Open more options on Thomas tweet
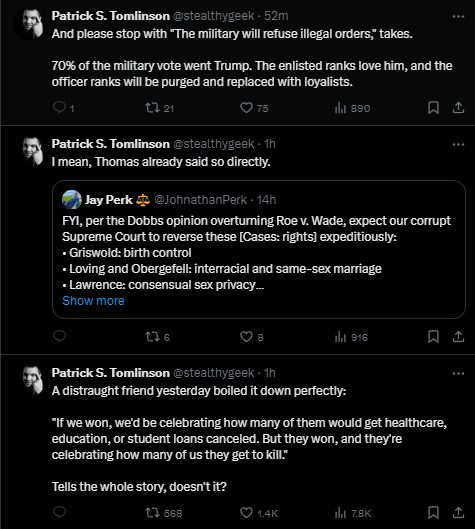This screenshot has height=529, width=475. [458, 144]
